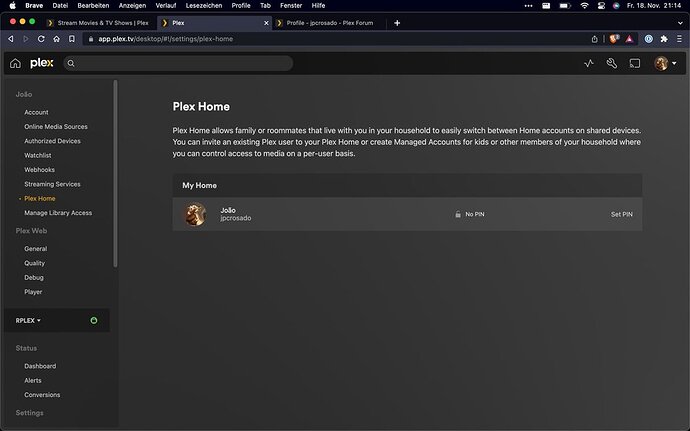The width and height of the screenshot is (690, 431).
Task: Expand the RPLEX server dropdown
Action: pos(28,320)
